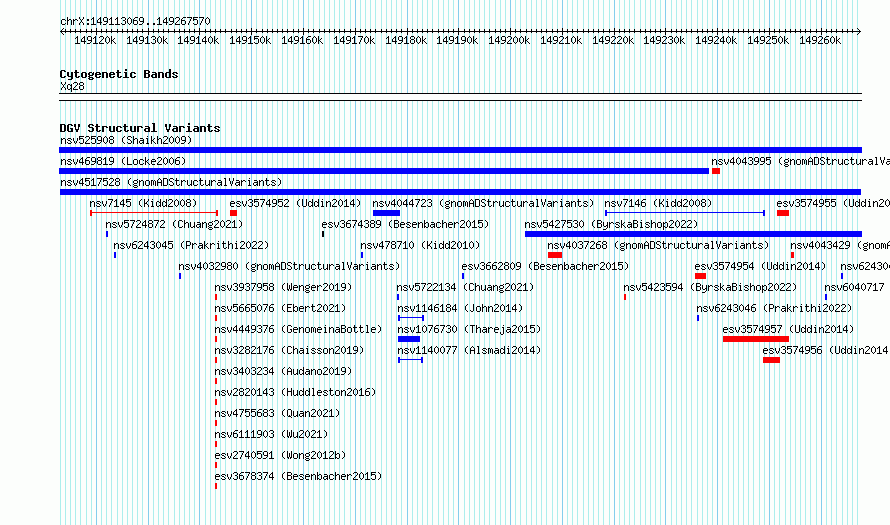This screenshot has width=890, height=525.
Task: Open esv3678374 (Besenbacher2015) variant
Action: pyautogui.click(x=298, y=476)
